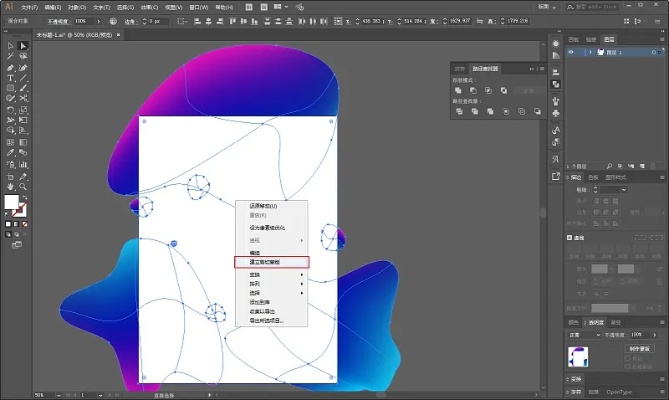Open the Layers panel flyout menu

[662, 39]
